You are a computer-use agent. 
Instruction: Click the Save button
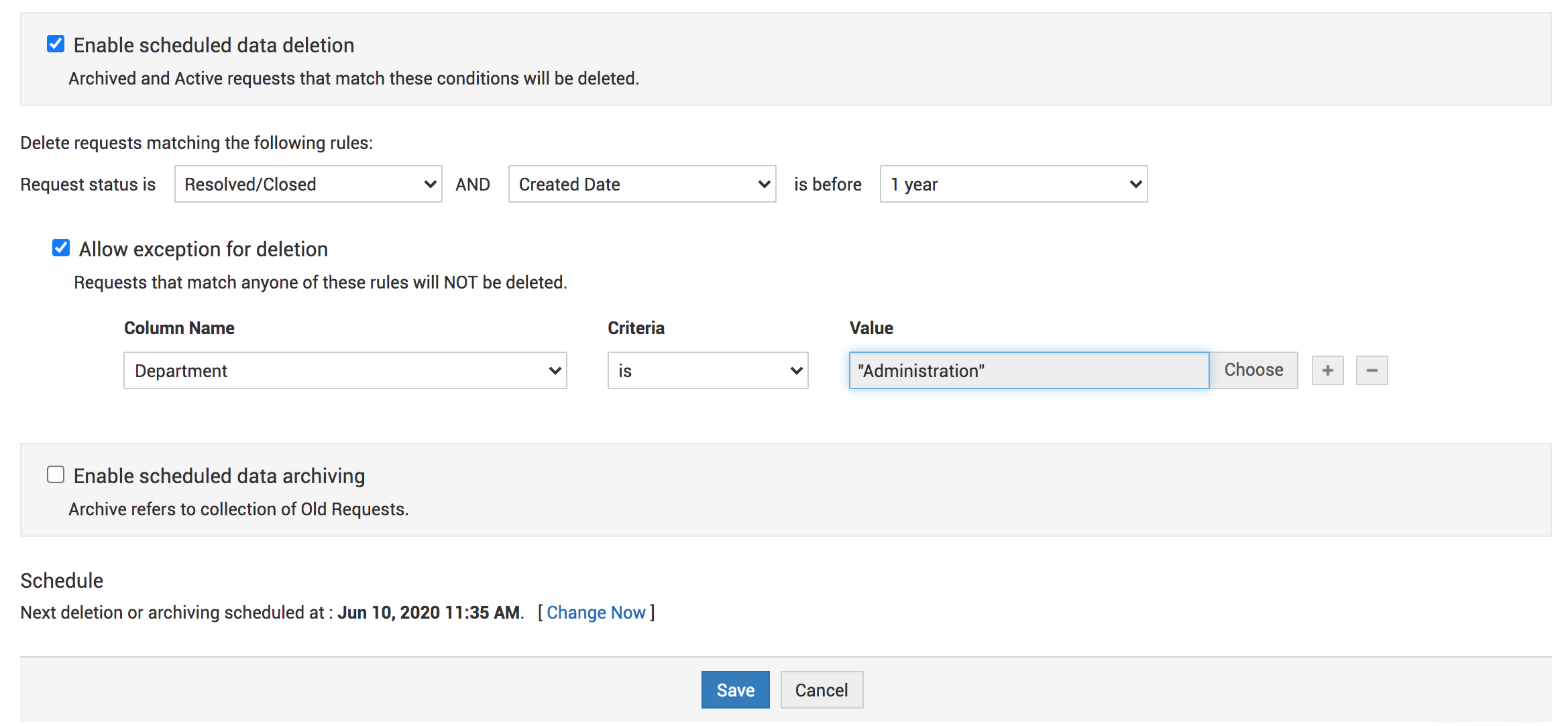coord(735,690)
